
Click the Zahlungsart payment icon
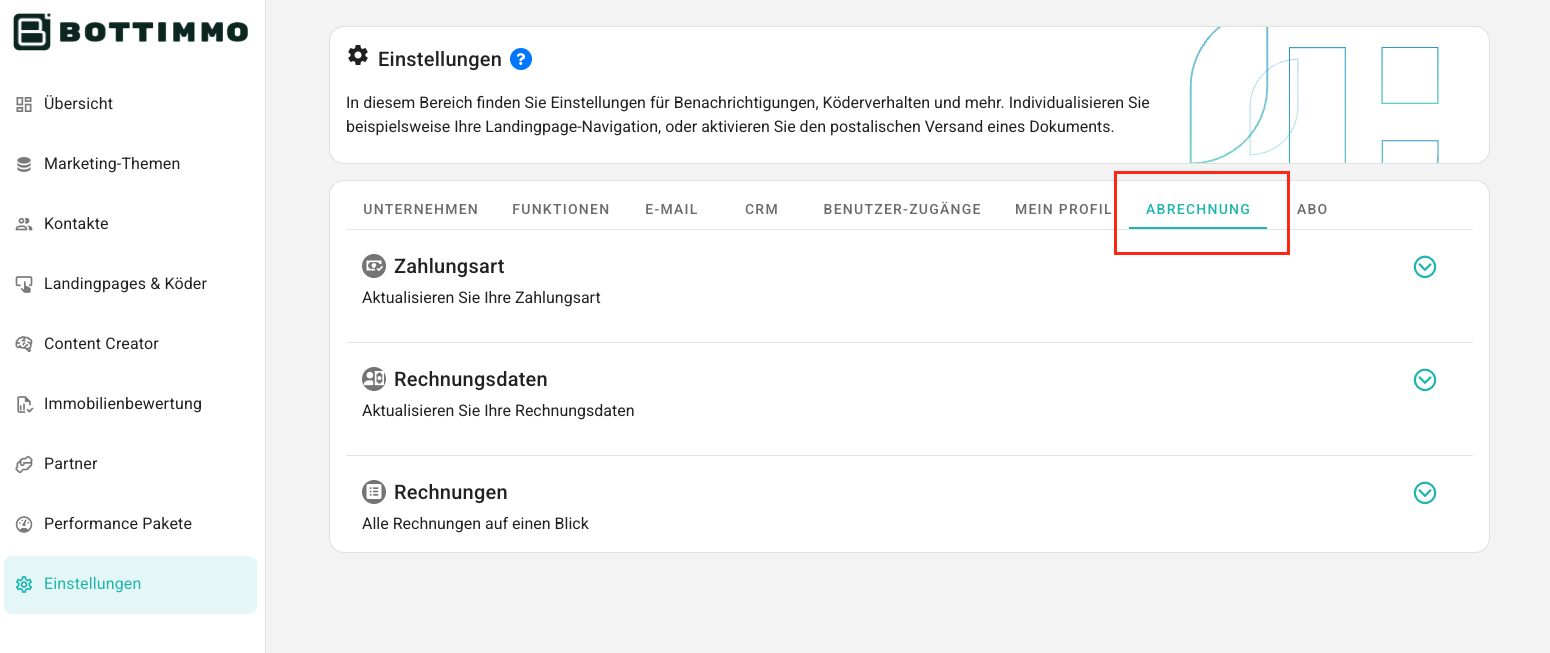[x=374, y=266]
